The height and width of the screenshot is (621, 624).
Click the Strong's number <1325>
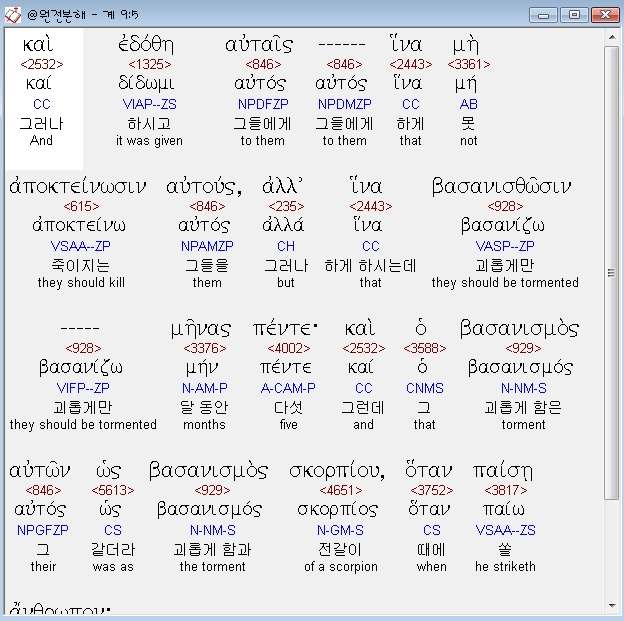point(150,64)
